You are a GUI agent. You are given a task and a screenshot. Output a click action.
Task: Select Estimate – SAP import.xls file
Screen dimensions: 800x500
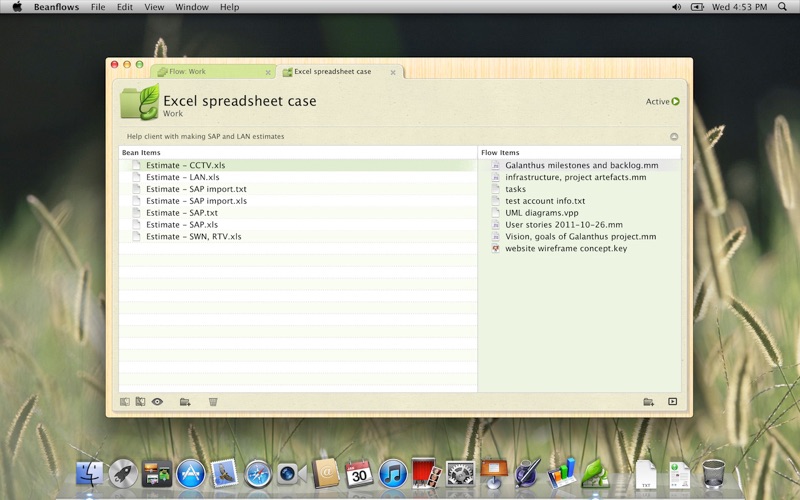tap(298, 201)
